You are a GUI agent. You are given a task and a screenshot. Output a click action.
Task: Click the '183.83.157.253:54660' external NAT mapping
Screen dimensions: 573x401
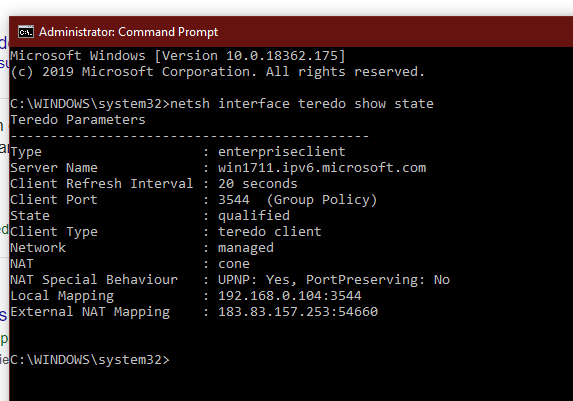point(298,312)
